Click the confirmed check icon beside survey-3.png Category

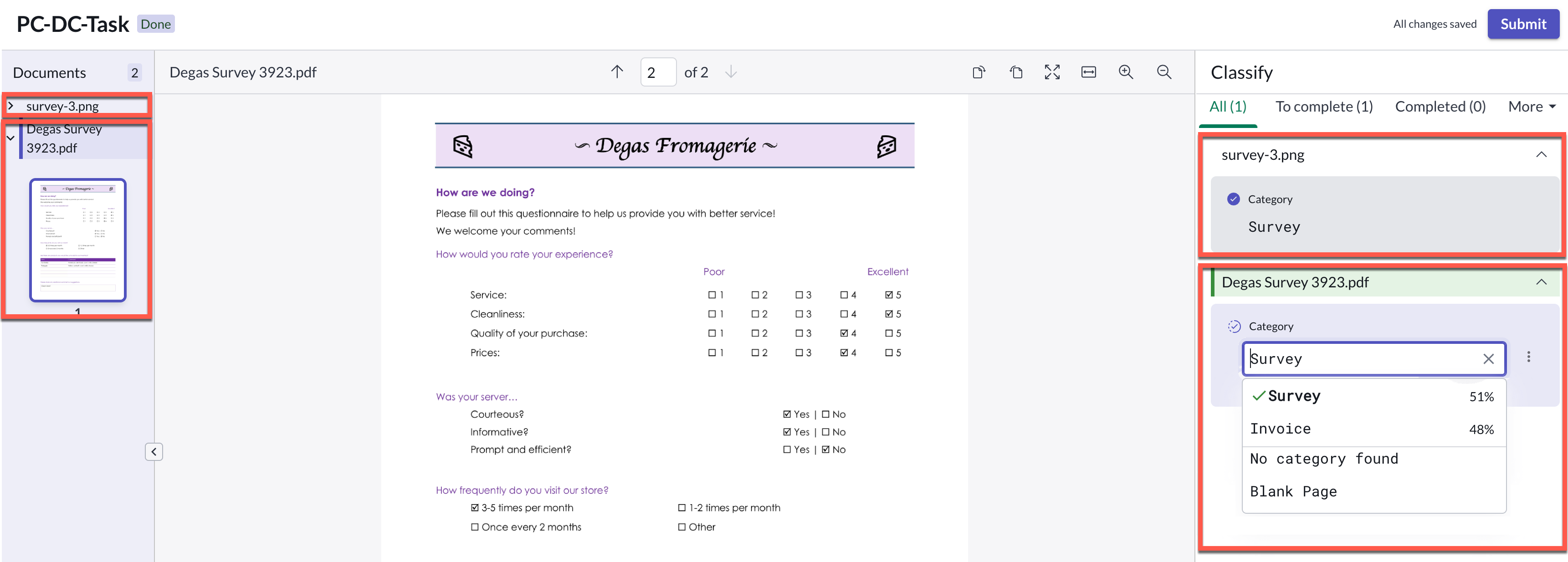point(1233,199)
